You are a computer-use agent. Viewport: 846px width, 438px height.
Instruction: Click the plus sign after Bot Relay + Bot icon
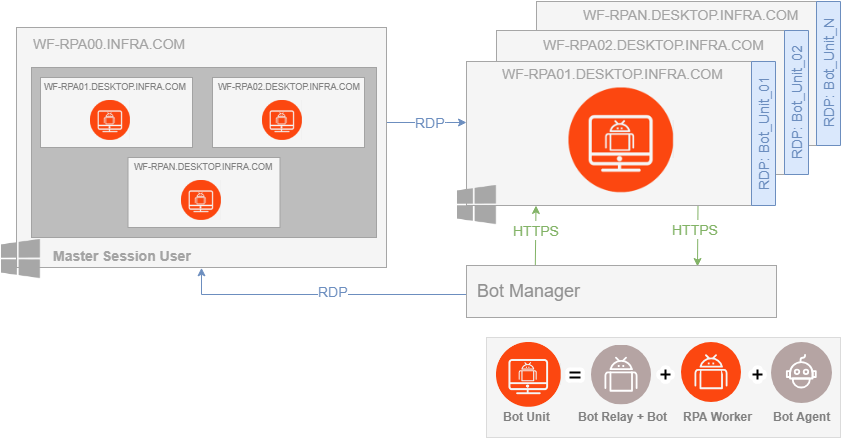coord(666,374)
